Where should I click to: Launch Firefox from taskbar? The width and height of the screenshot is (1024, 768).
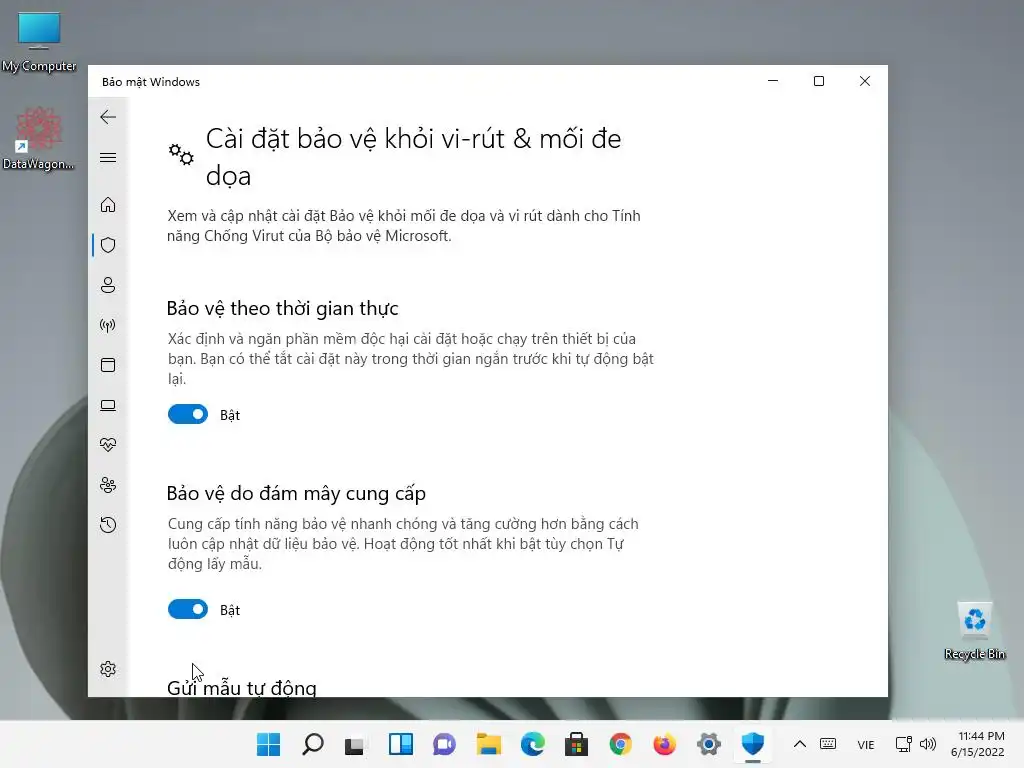tap(664, 744)
